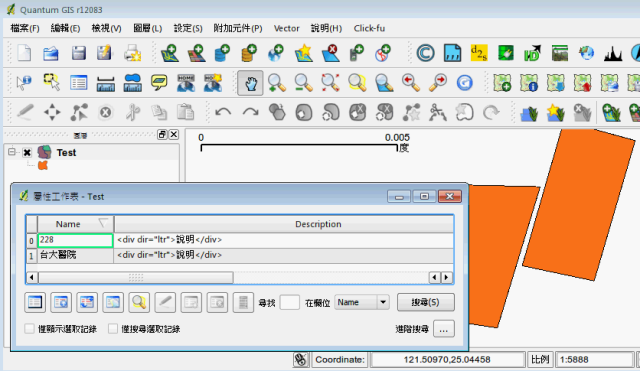The width and height of the screenshot is (640, 371).
Task: Toggle rendering icon in the status bar
Action: (x=300, y=360)
